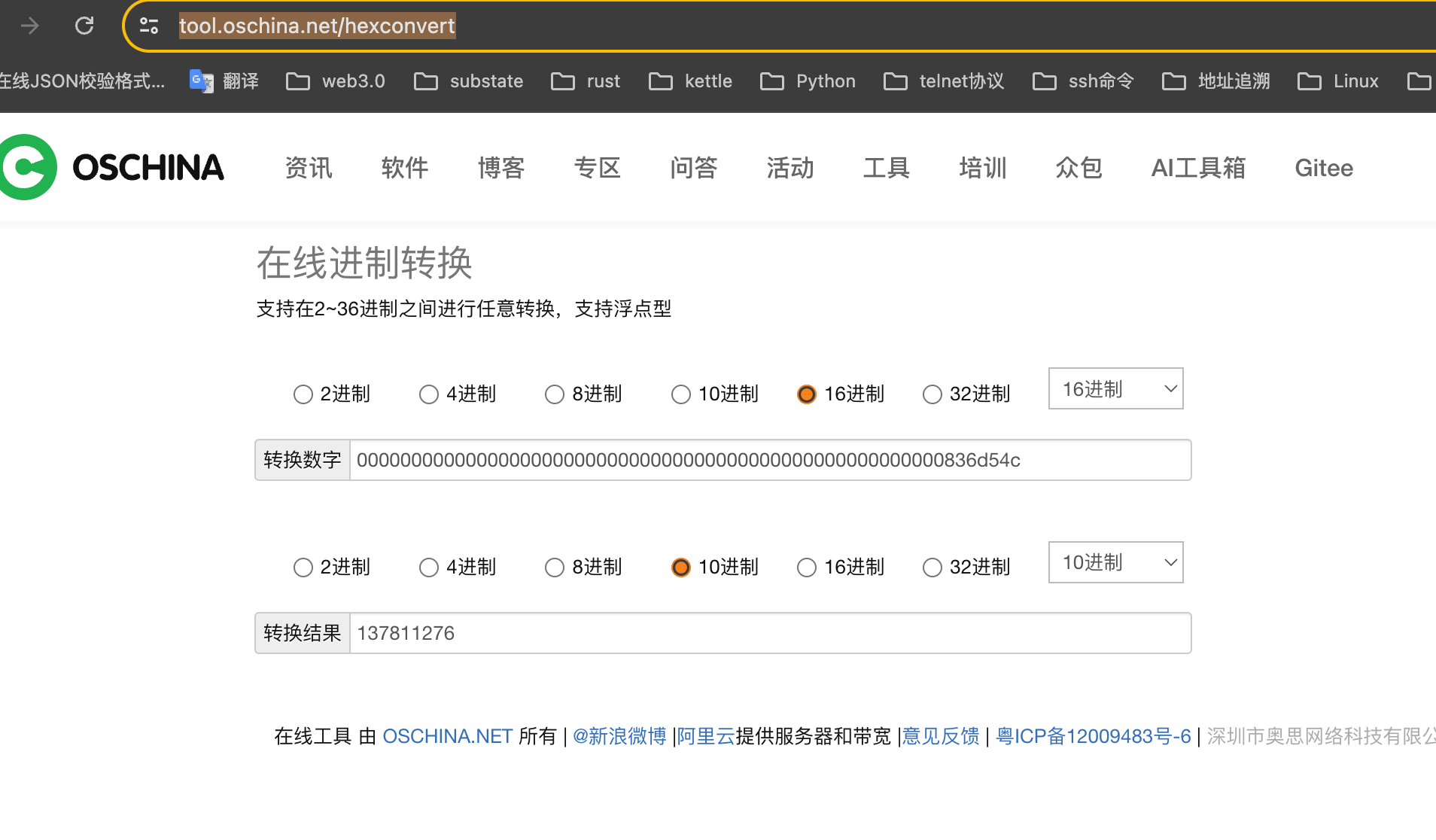The image size is (1436, 840).
Task: Open the 地址追溯 bookmark folder
Action: [x=1215, y=81]
